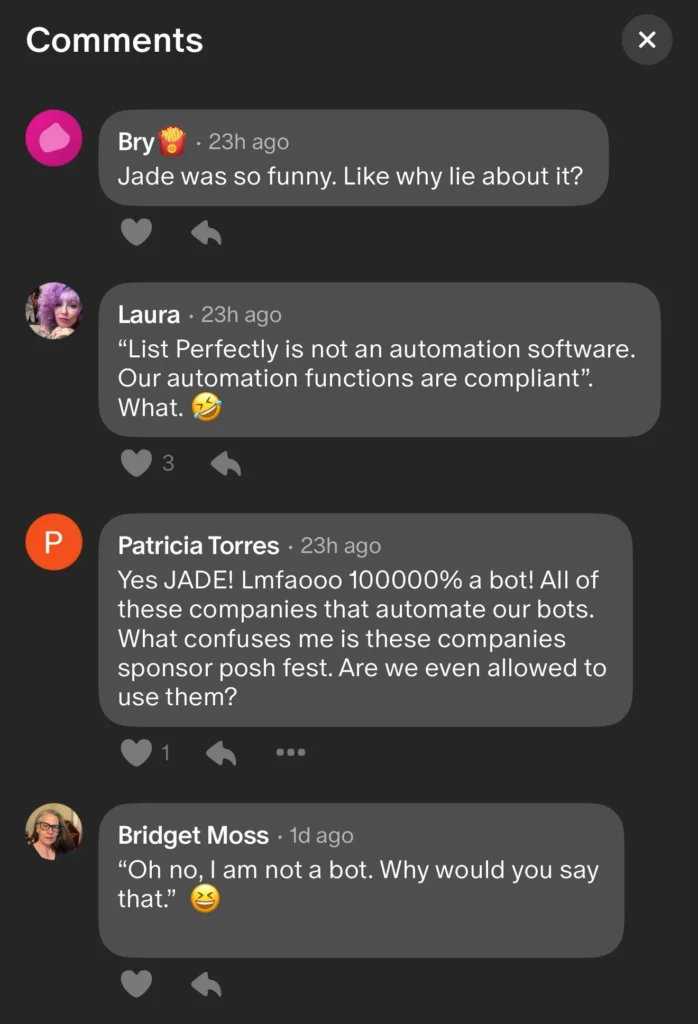
Task: Reply to Patricia Torres's comment
Action: point(221,752)
